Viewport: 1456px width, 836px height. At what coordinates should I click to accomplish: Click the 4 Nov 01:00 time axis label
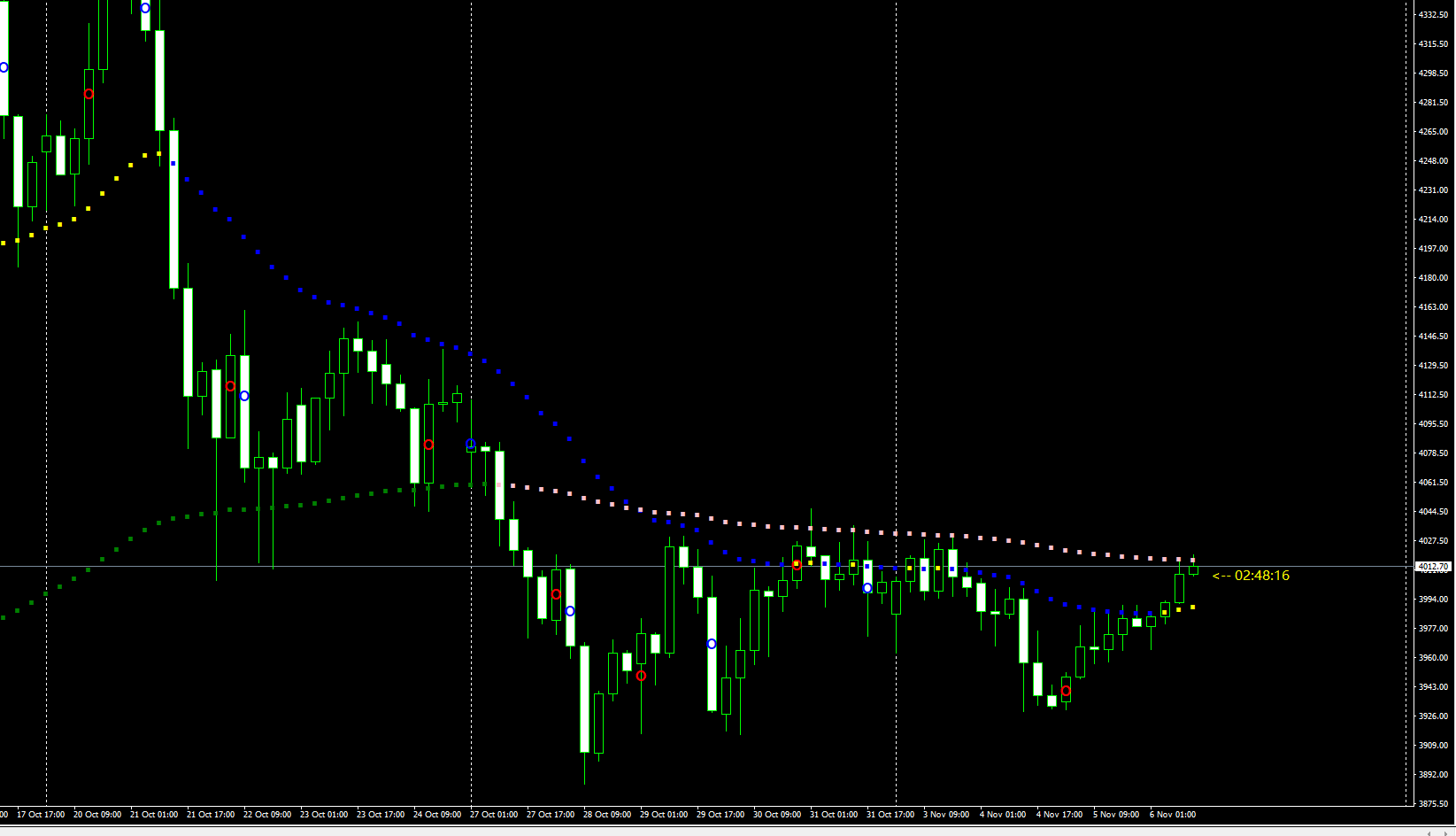tap(1003, 815)
